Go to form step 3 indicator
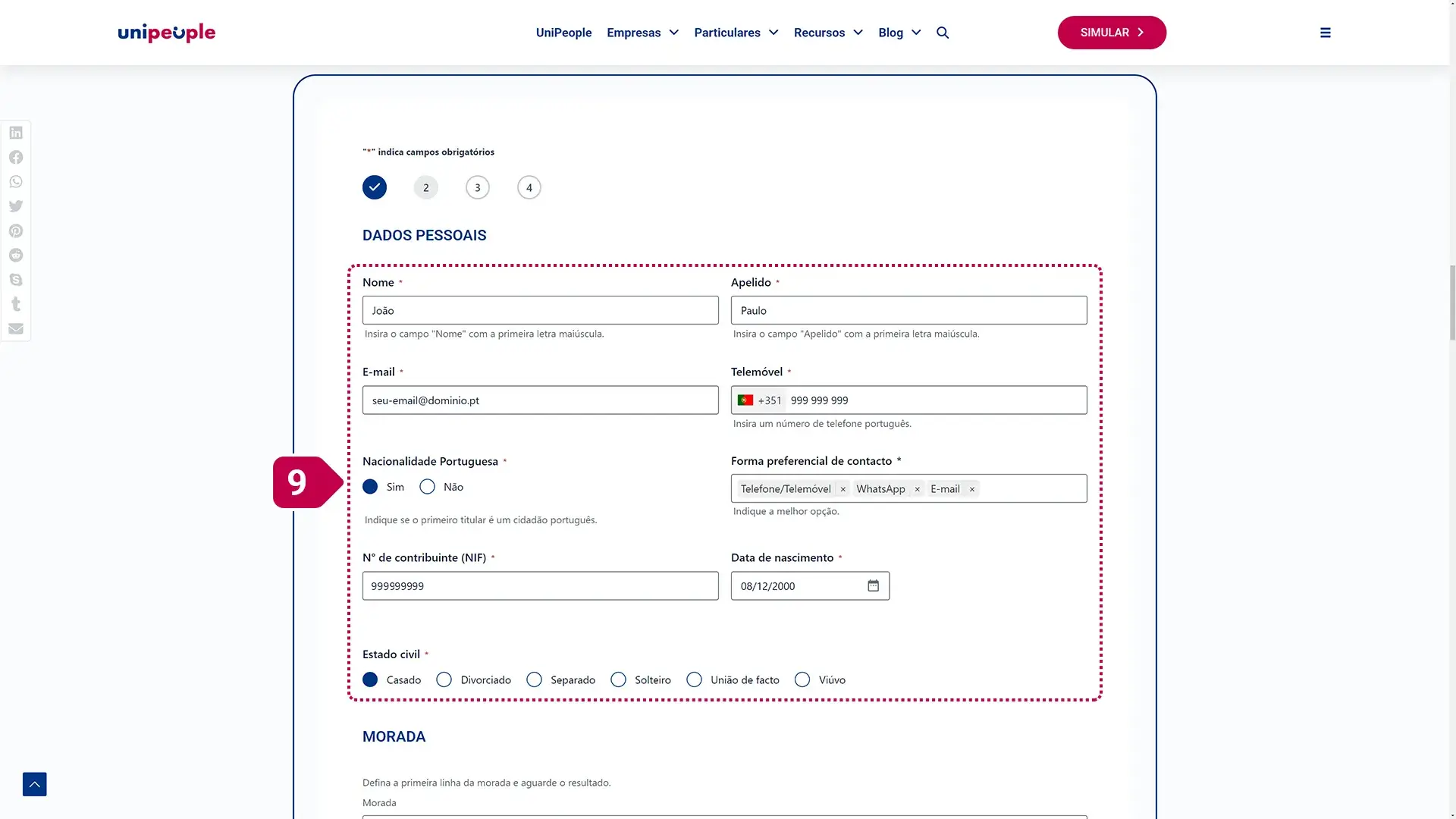 (x=478, y=188)
